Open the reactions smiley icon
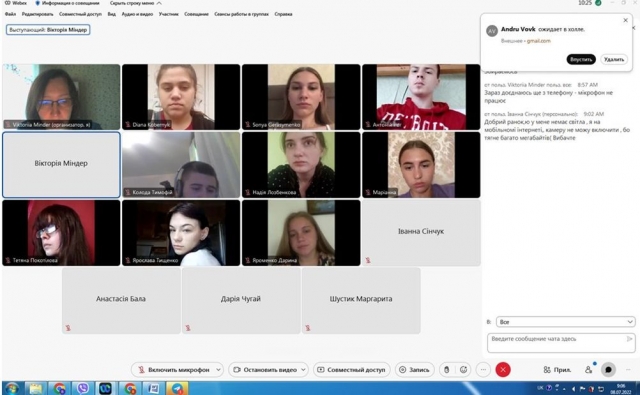 (463, 370)
